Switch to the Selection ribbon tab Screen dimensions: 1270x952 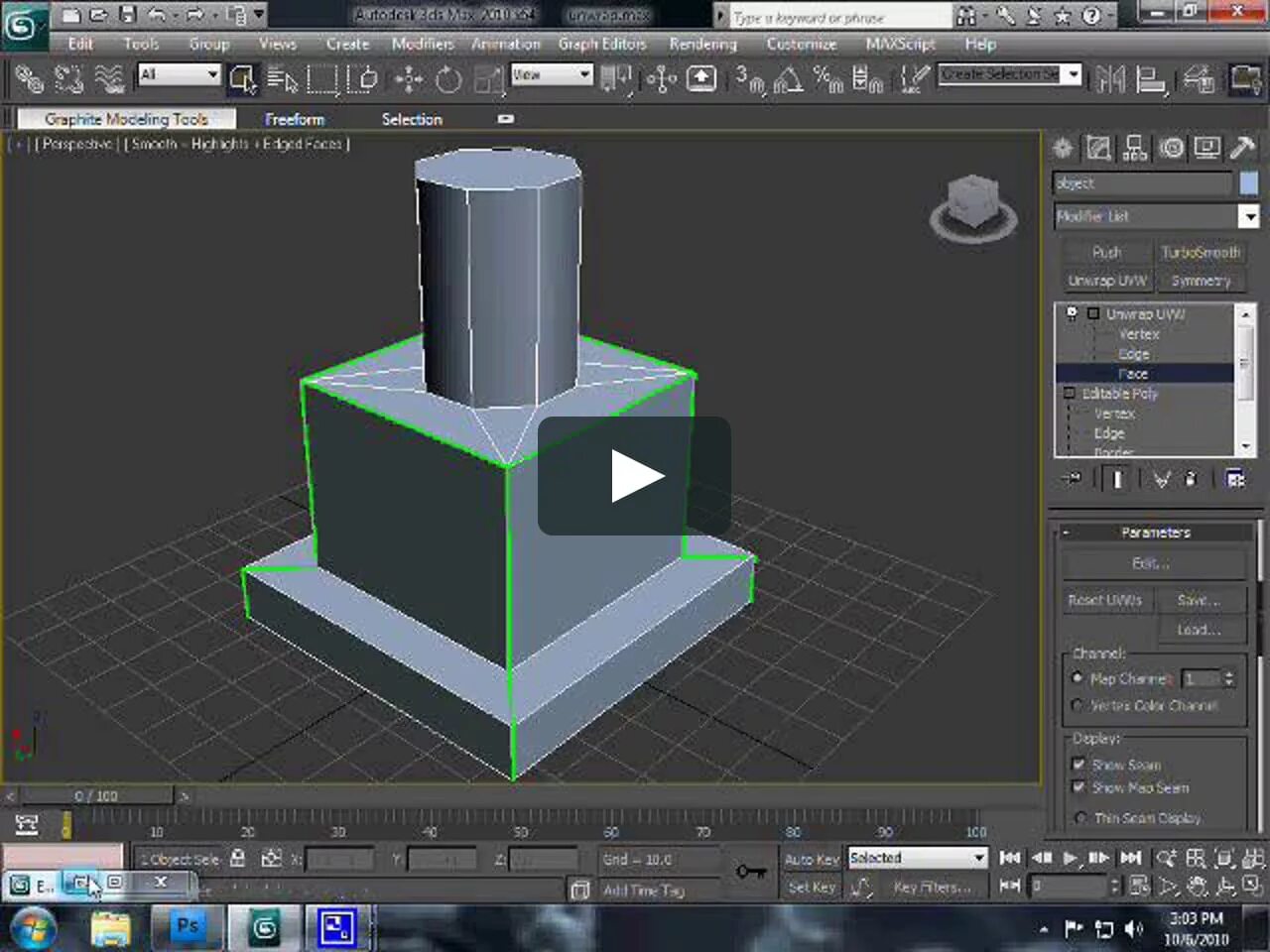pos(412,119)
